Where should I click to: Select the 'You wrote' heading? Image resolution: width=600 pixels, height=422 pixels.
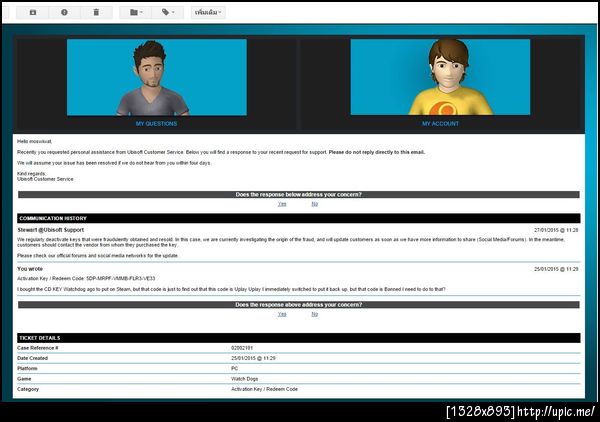30,269
